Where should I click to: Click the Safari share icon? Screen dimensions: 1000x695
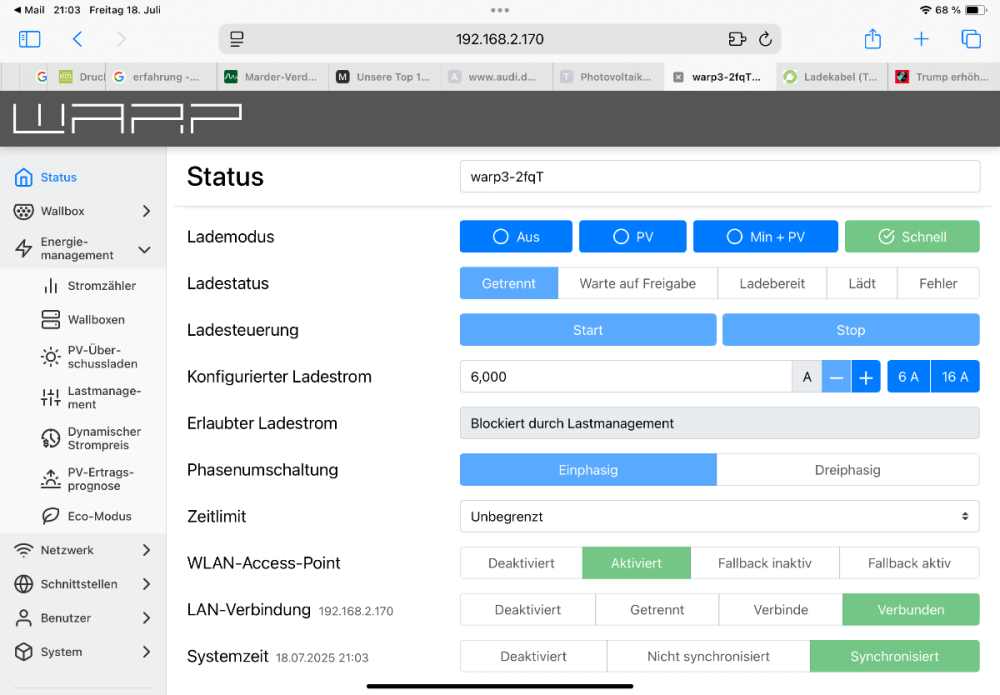click(873, 39)
